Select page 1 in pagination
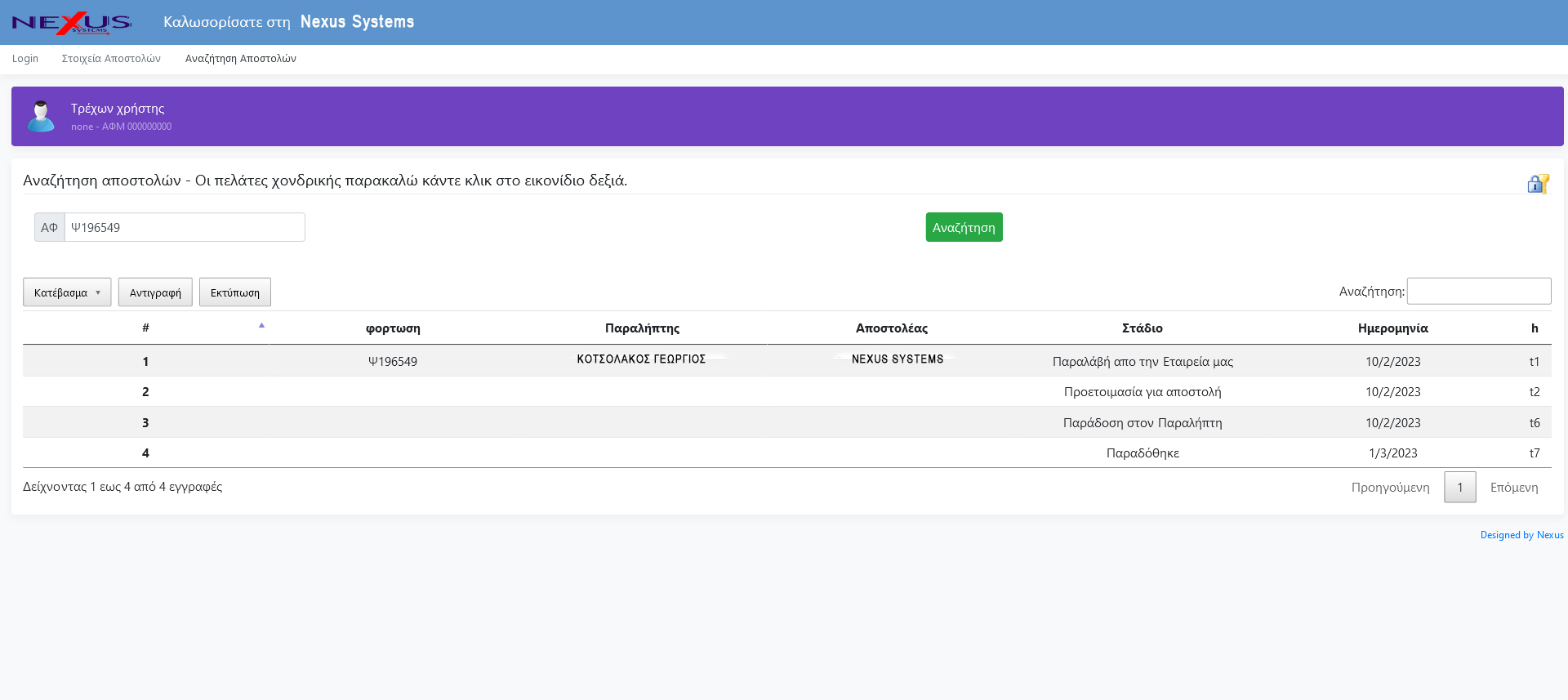Viewport: 1568px width, 700px height. 1459,488
